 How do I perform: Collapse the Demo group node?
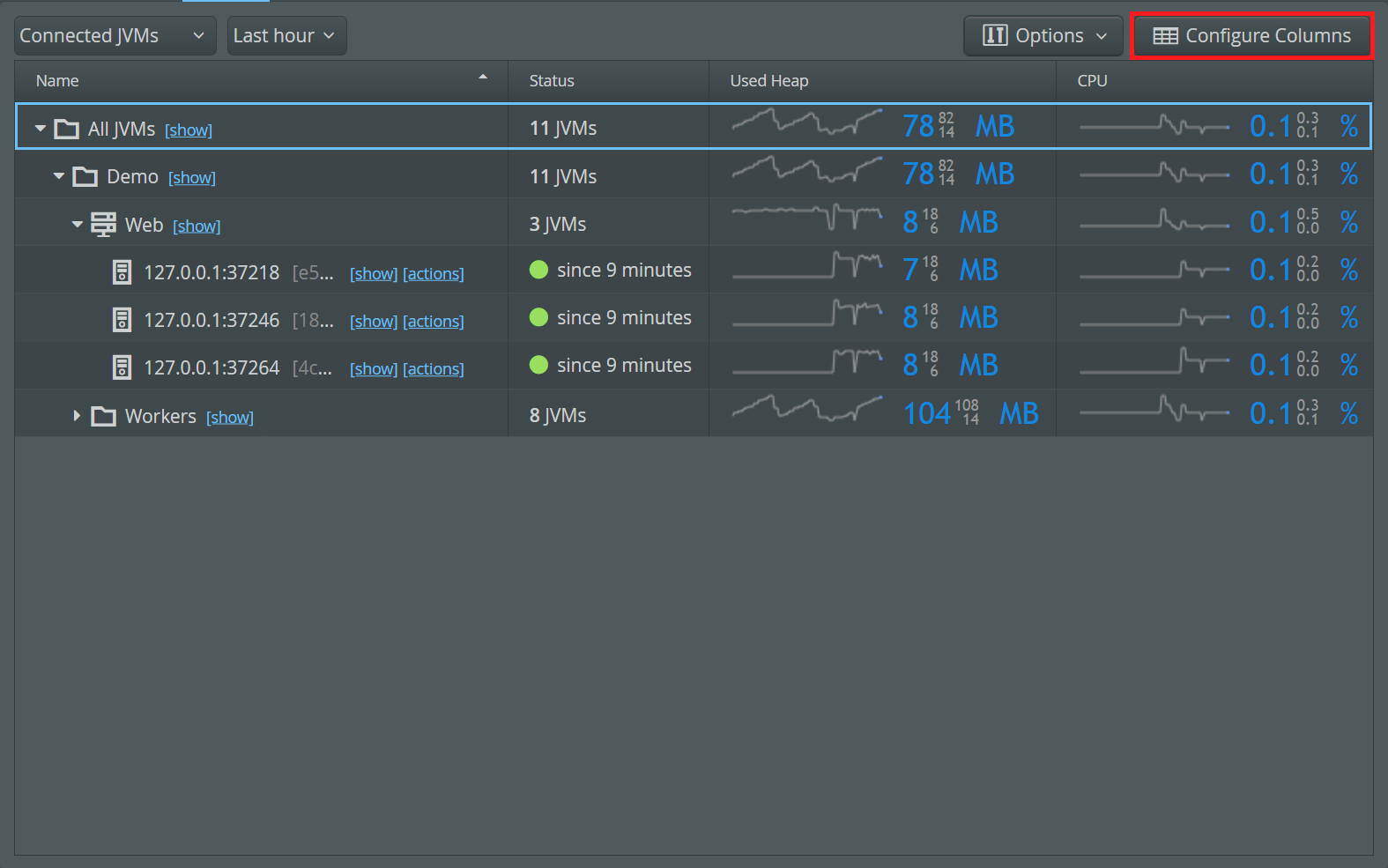[x=59, y=176]
